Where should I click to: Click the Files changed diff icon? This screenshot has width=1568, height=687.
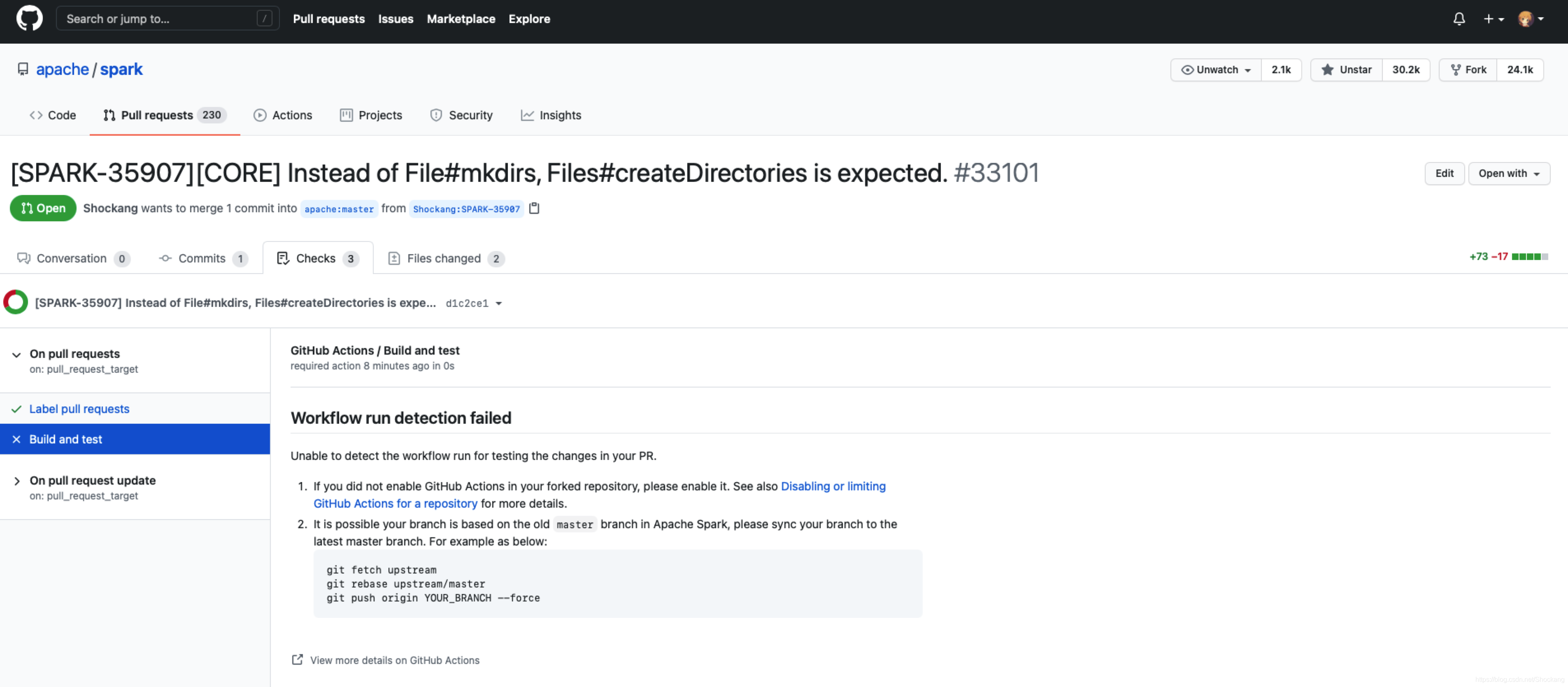click(x=394, y=258)
